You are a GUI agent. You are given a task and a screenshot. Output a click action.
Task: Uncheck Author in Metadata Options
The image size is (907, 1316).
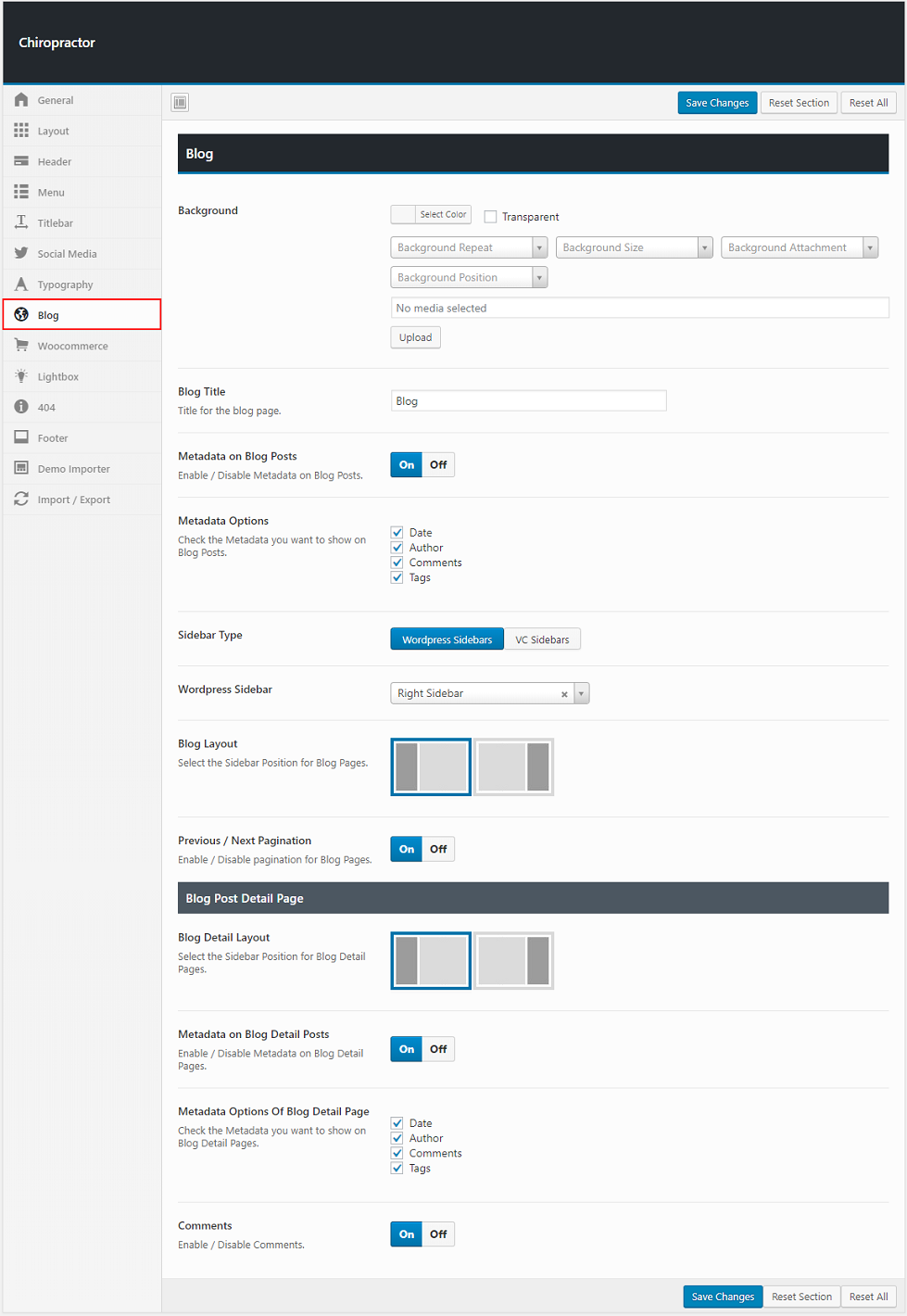pyautogui.click(x=397, y=548)
